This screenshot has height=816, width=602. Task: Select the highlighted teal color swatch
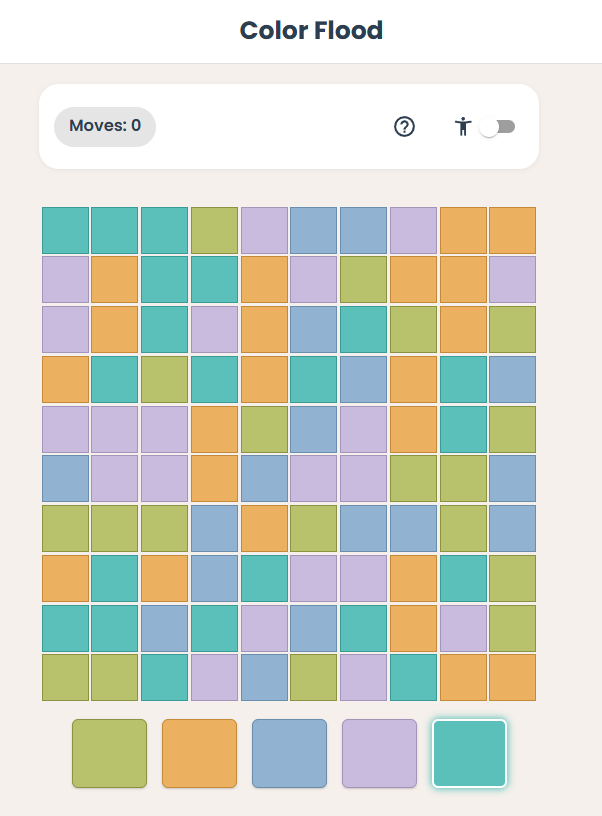469,753
